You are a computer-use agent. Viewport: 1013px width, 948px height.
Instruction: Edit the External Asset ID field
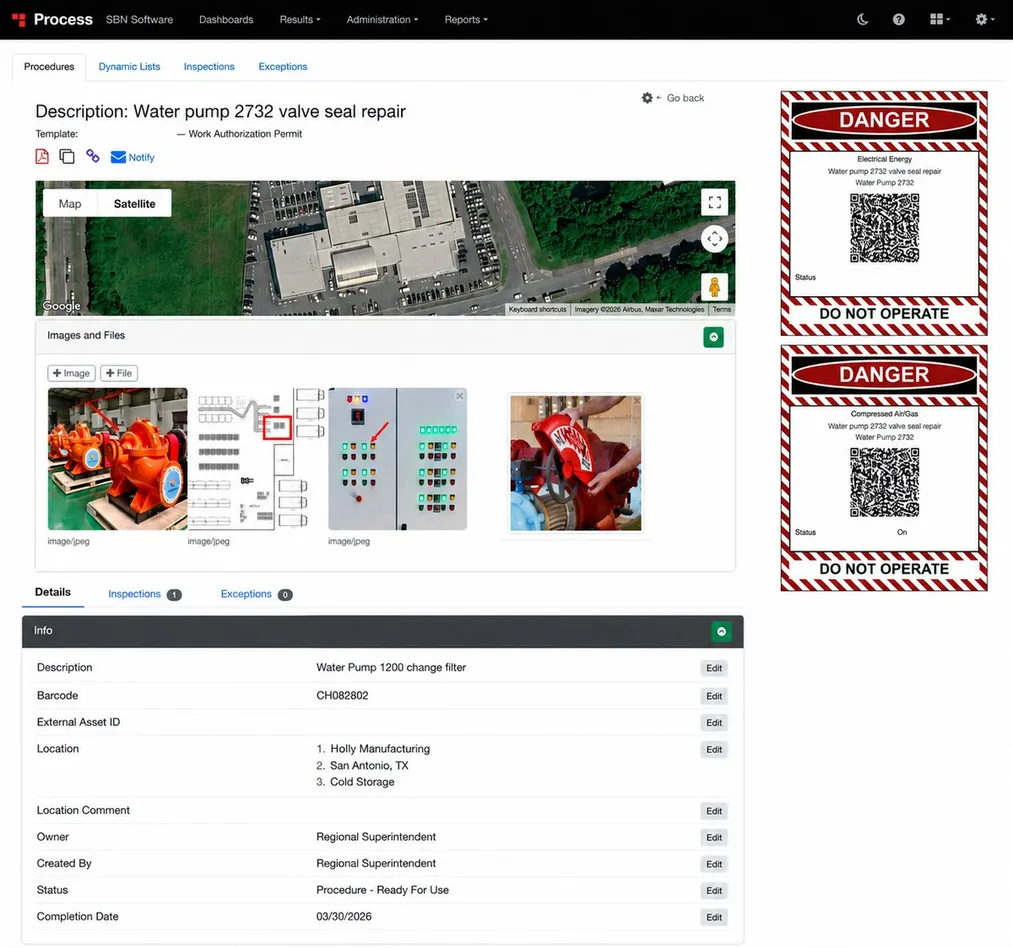714,722
